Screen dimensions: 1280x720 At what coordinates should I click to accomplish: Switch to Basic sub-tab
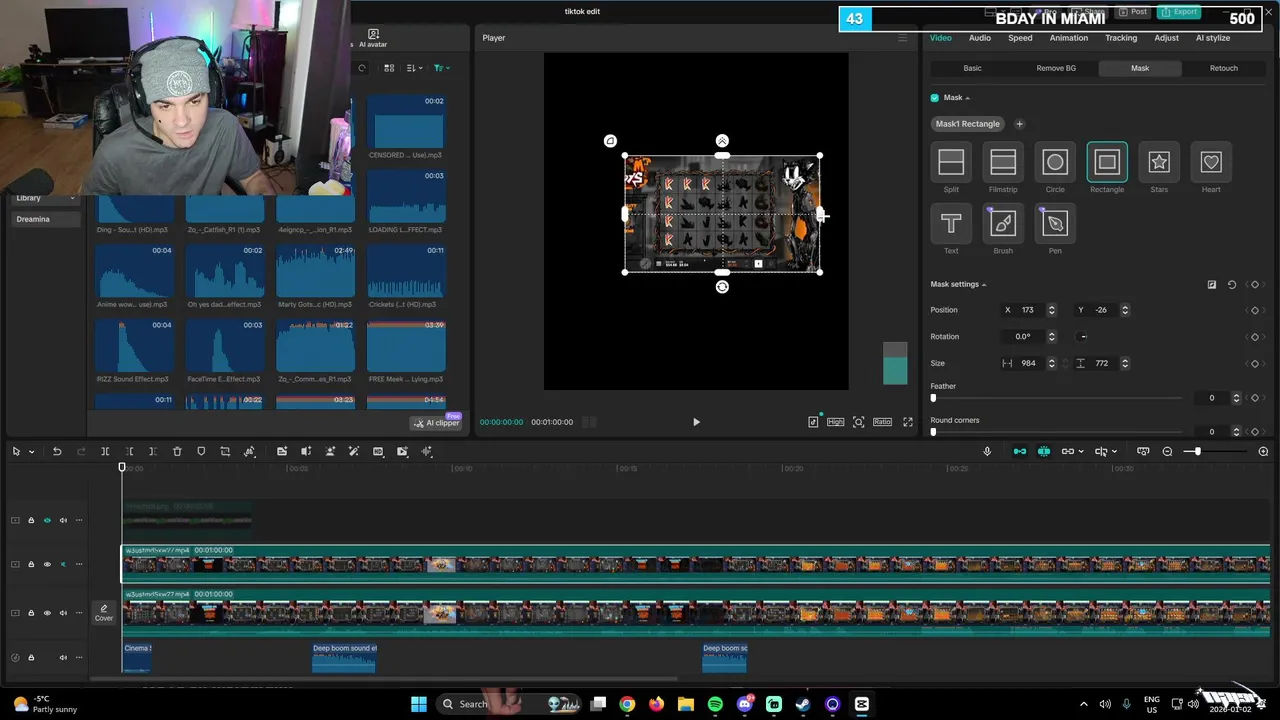coord(972,68)
